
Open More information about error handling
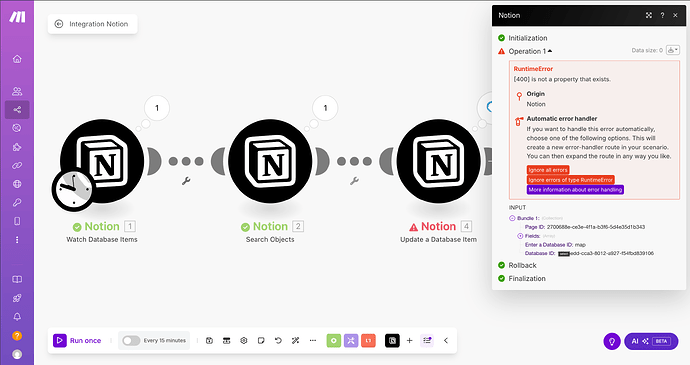click(x=575, y=190)
